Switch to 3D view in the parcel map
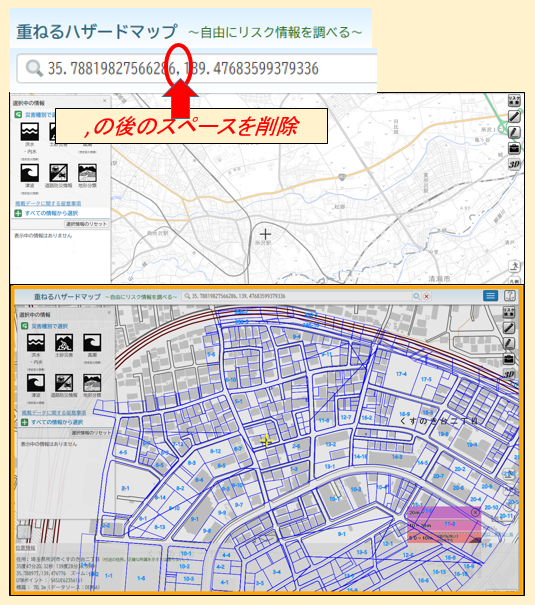 click(509, 374)
